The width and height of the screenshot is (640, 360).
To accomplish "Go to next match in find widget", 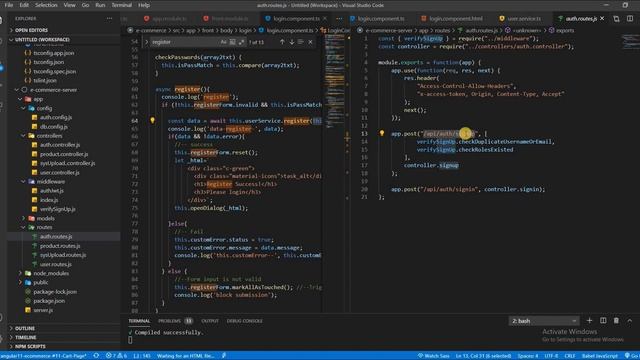I will (291, 42).
